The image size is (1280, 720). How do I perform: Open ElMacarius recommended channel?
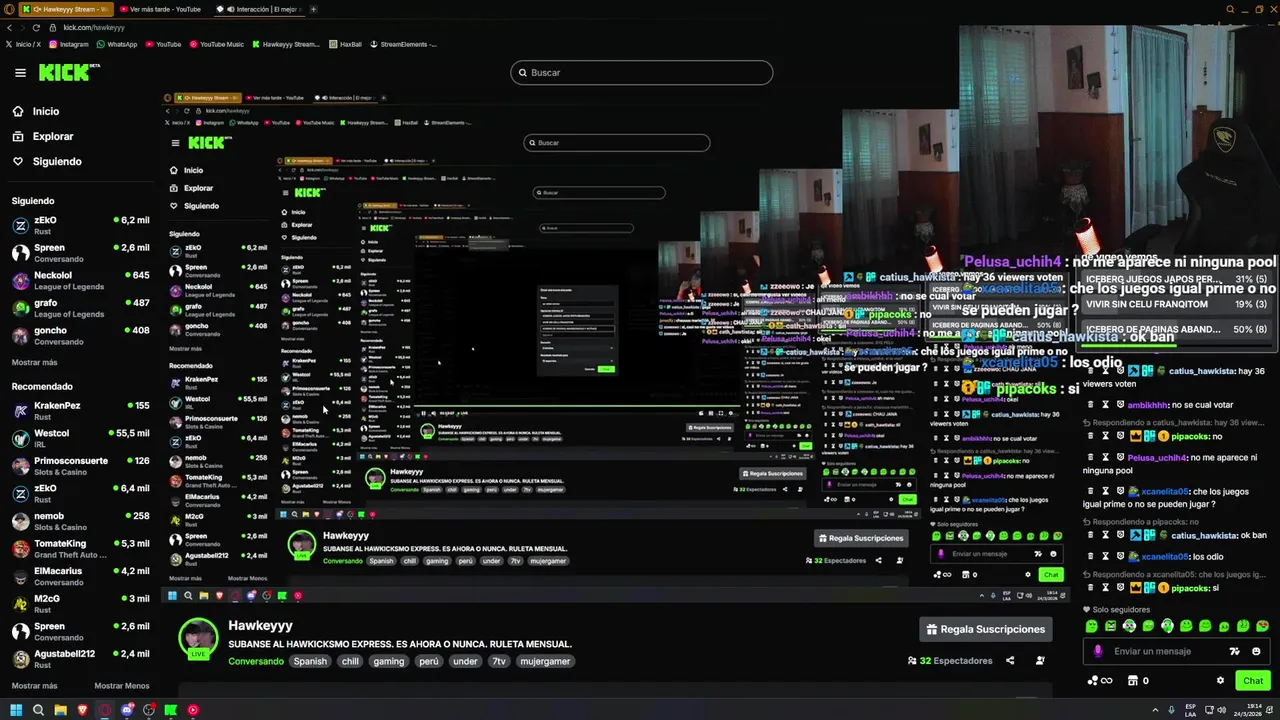80,576
